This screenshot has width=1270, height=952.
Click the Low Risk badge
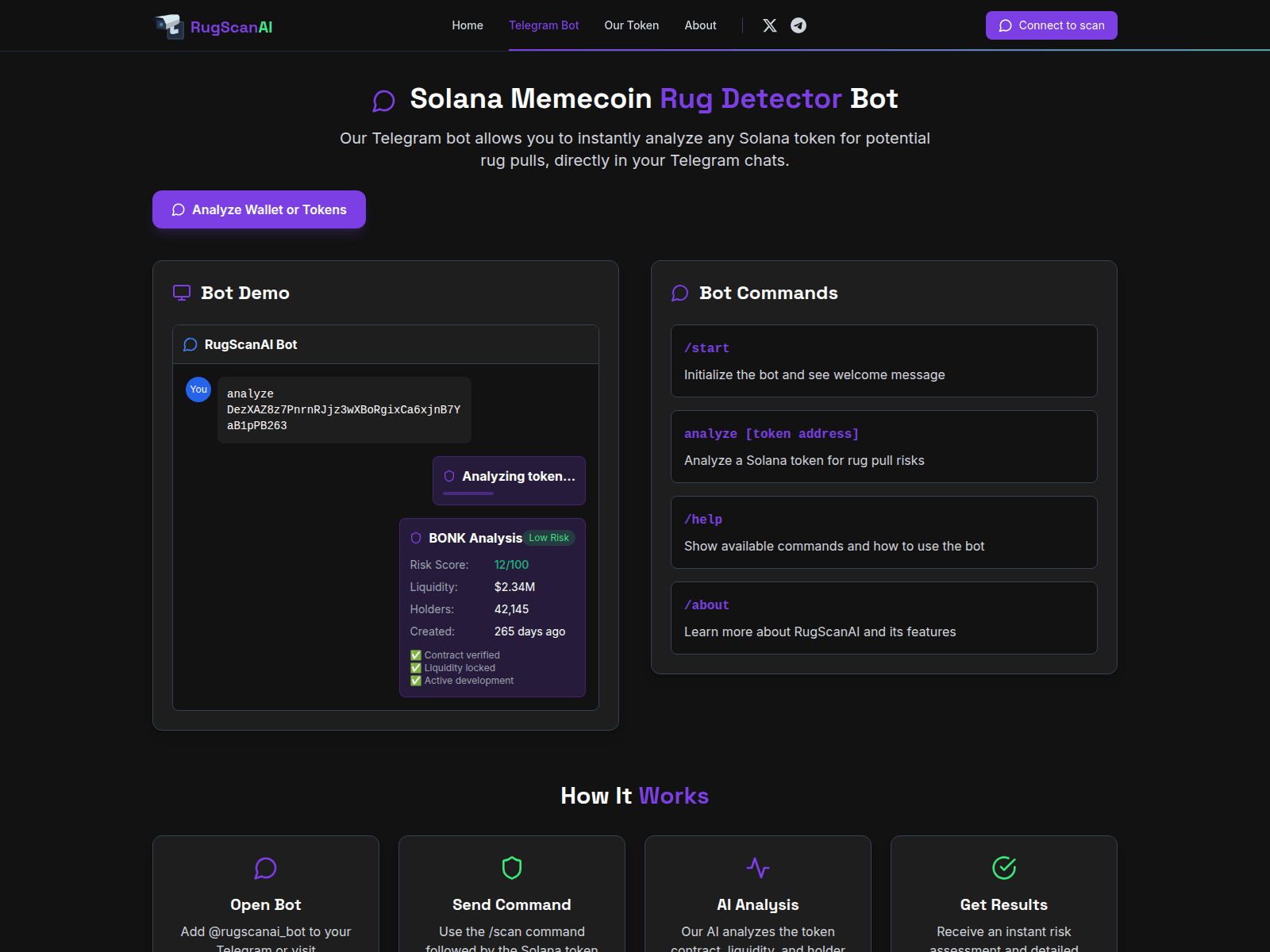[x=549, y=538]
